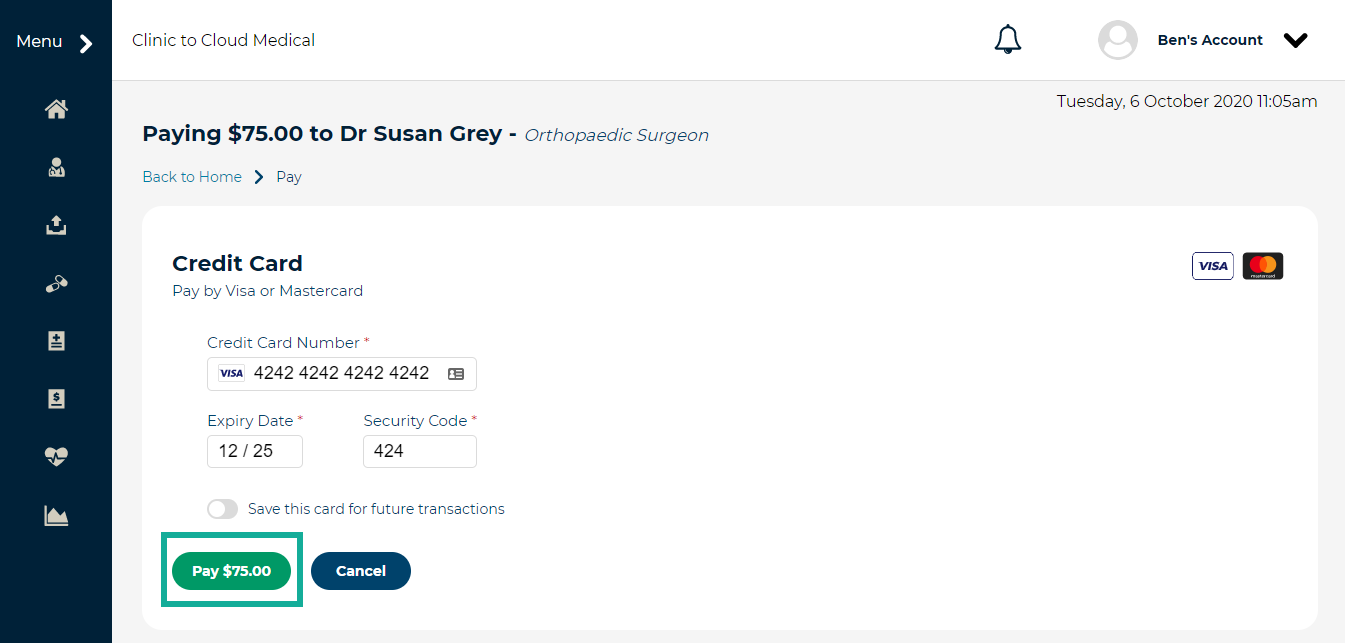Image resolution: width=1345 pixels, height=643 pixels.
Task: Select the medications pill icon
Action: tap(56, 284)
